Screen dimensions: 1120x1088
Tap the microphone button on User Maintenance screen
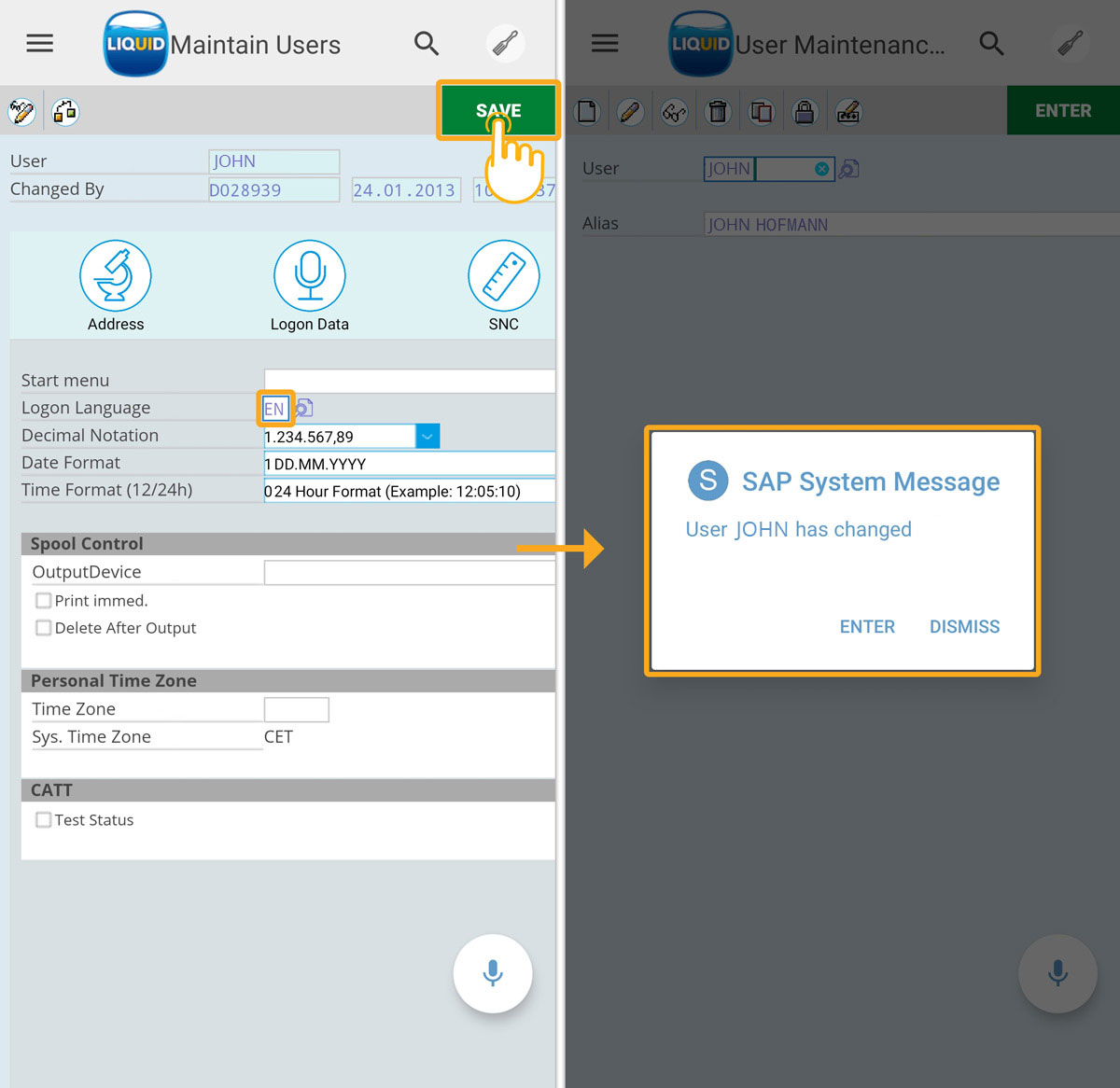[1057, 973]
